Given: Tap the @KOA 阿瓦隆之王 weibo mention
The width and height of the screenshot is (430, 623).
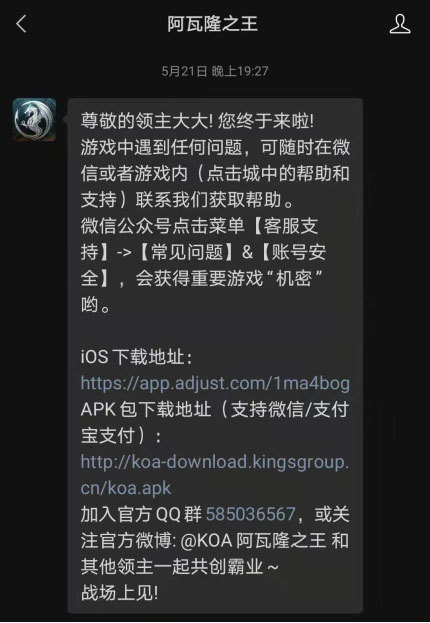Looking at the screenshot, I should (254, 540).
